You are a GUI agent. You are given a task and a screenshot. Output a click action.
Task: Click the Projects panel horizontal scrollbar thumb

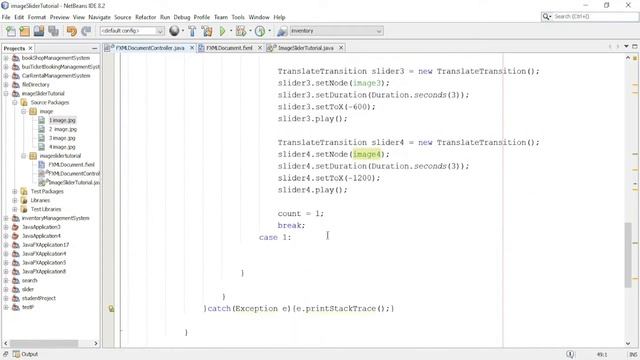click(x=44, y=343)
